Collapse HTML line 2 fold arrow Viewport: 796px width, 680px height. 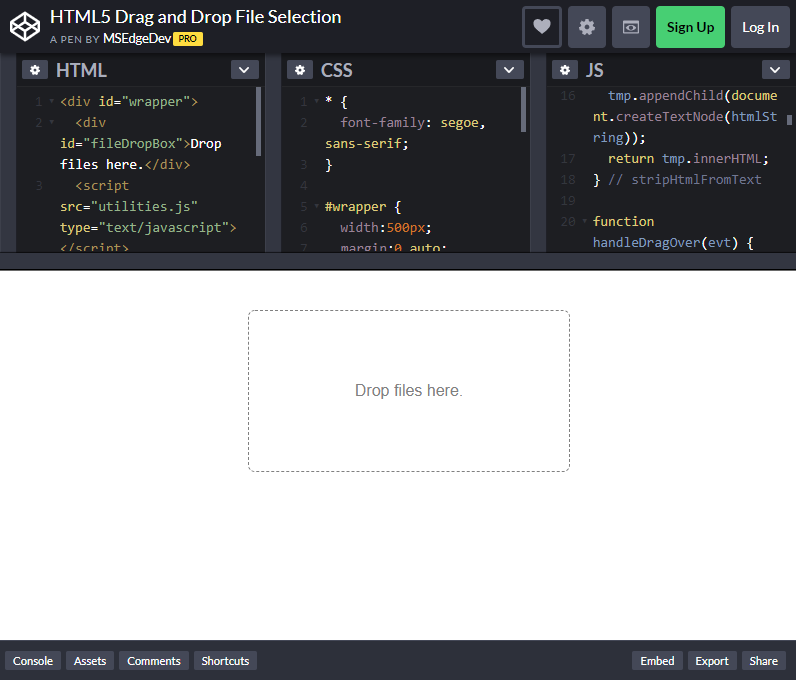point(52,122)
